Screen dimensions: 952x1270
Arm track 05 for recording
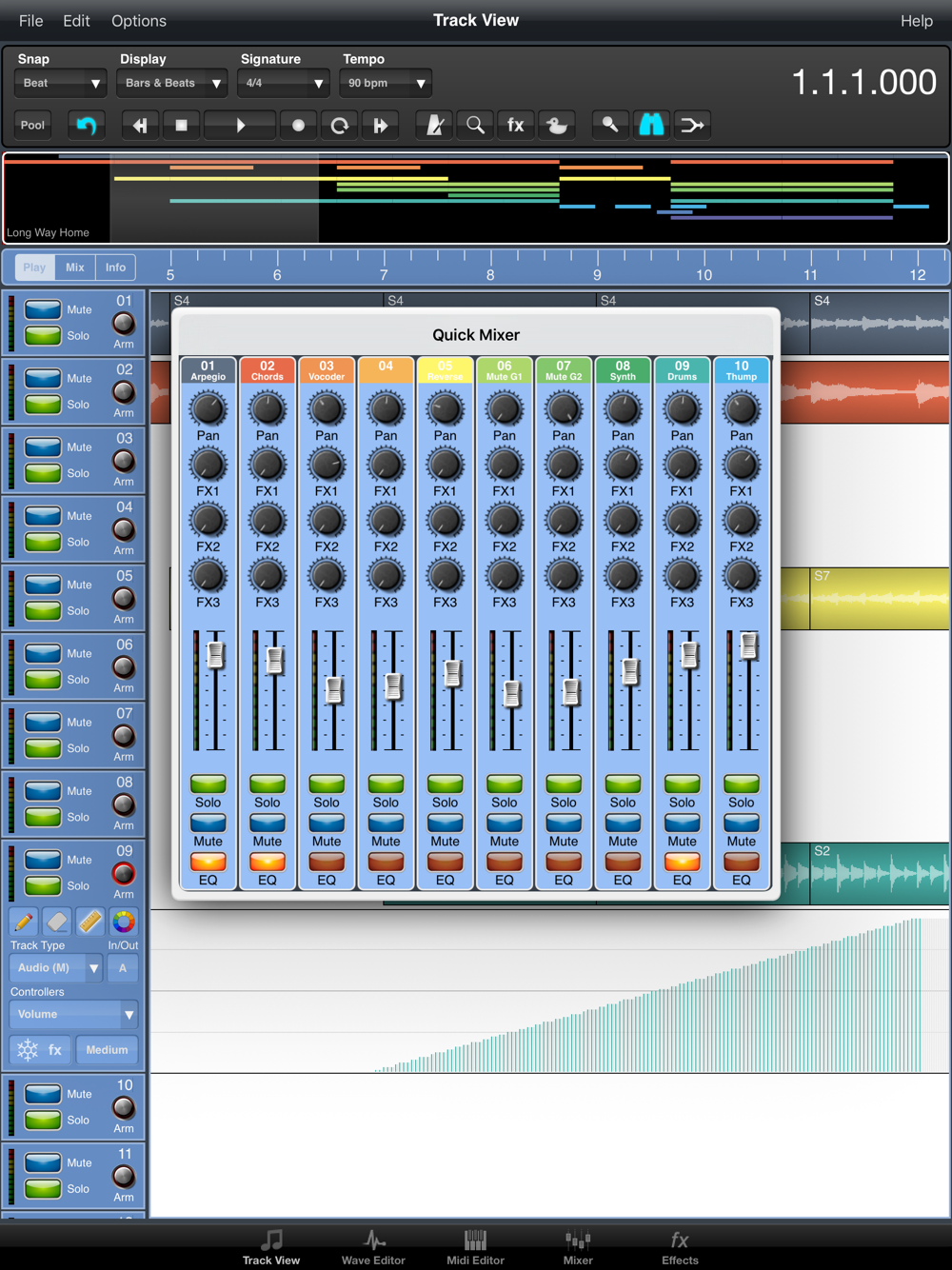coord(124,598)
